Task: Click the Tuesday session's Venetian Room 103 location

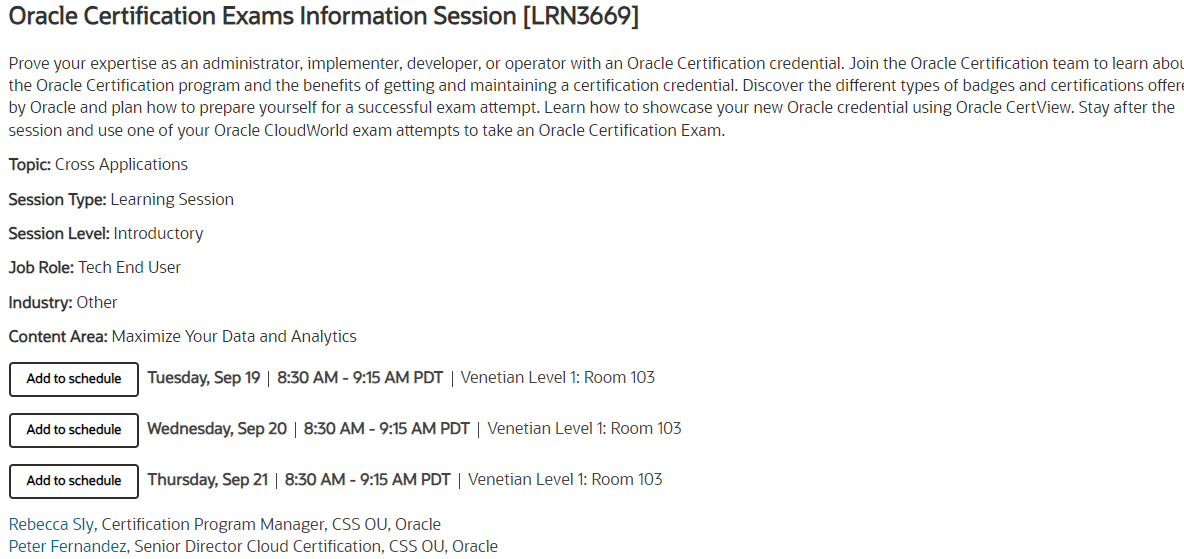Action: tap(558, 377)
